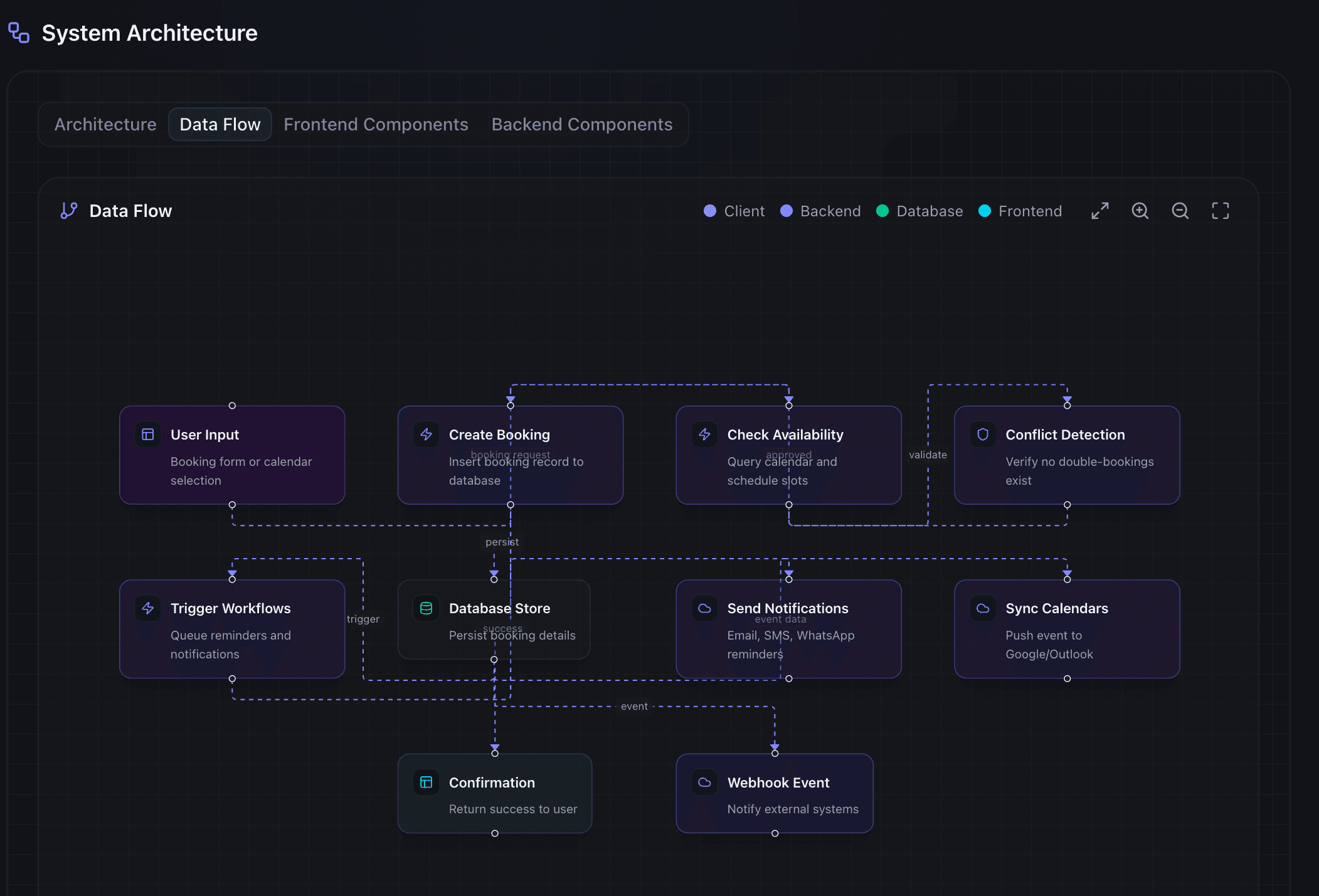Select the Check Availability node
Image resolution: width=1319 pixels, height=896 pixels.
[788, 456]
